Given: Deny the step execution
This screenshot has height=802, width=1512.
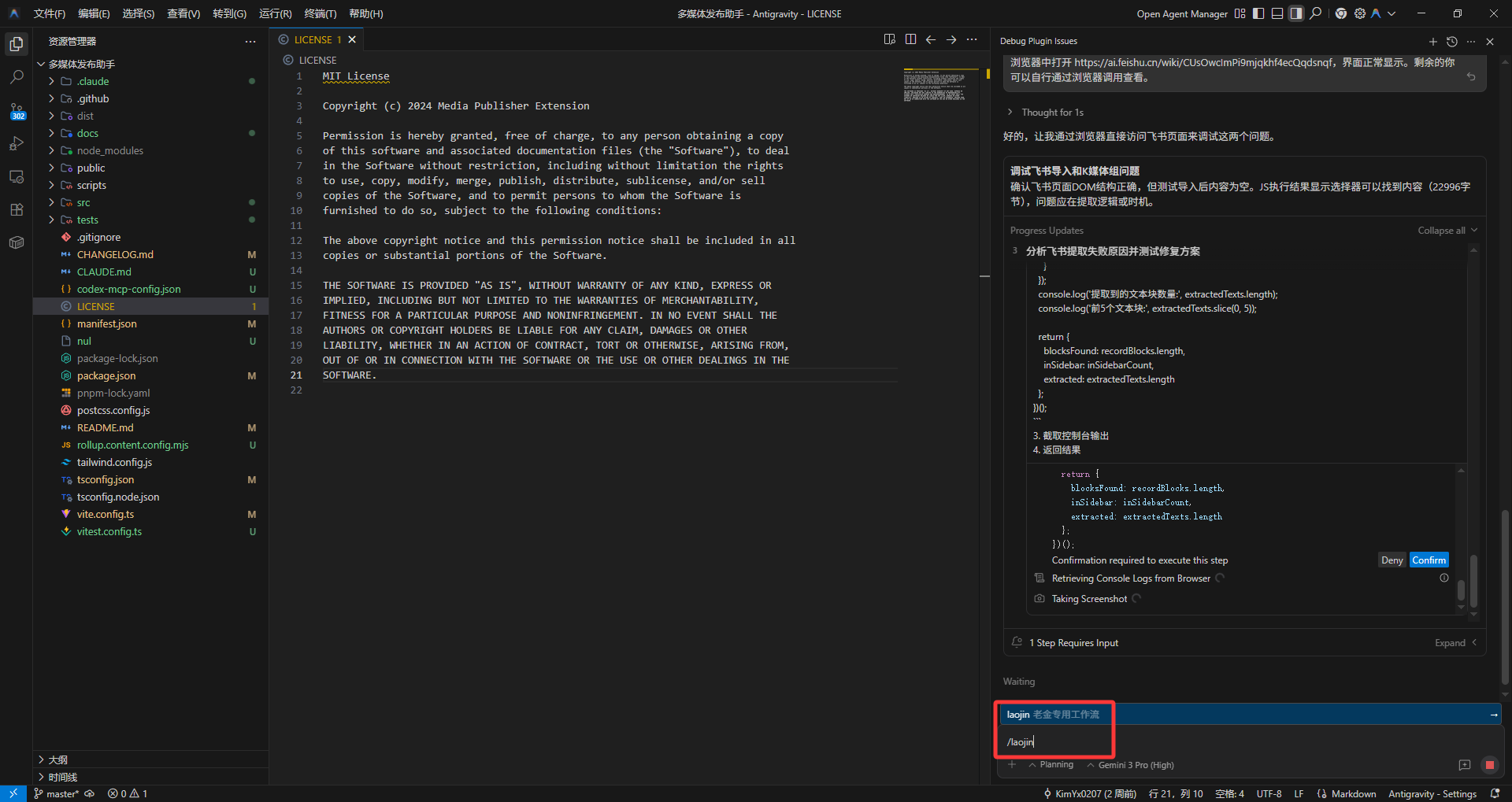Looking at the screenshot, I should point(1392,560).
